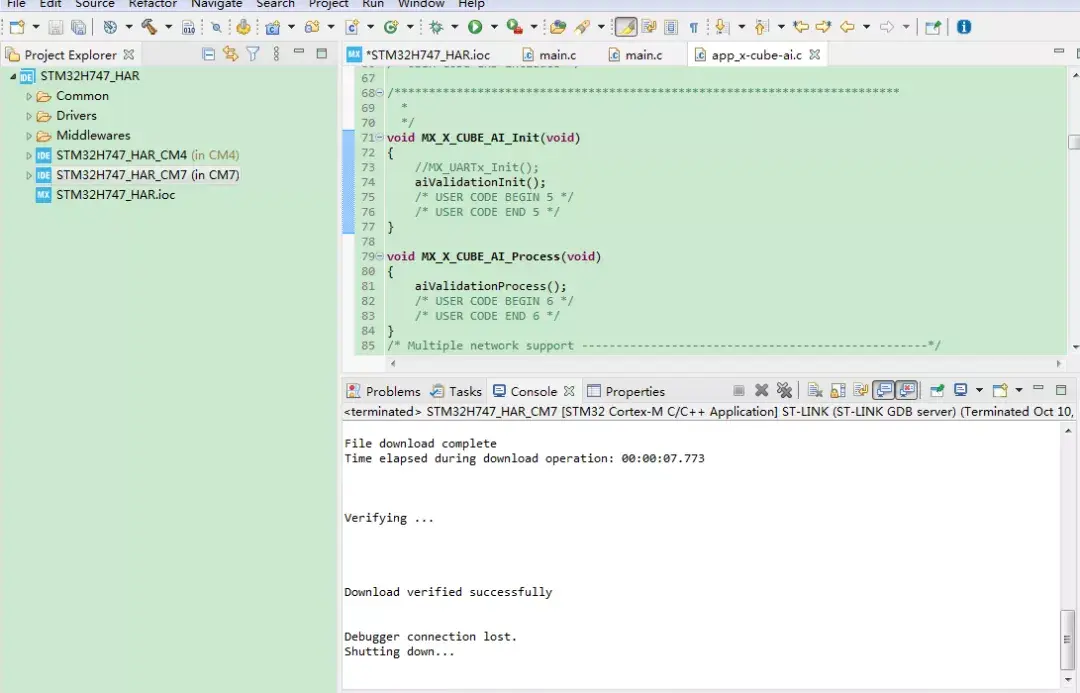The image size is (1080, 693).
Task: Toggle Link with Editor in Project Explorer
Action: click(x=231, y=54)
